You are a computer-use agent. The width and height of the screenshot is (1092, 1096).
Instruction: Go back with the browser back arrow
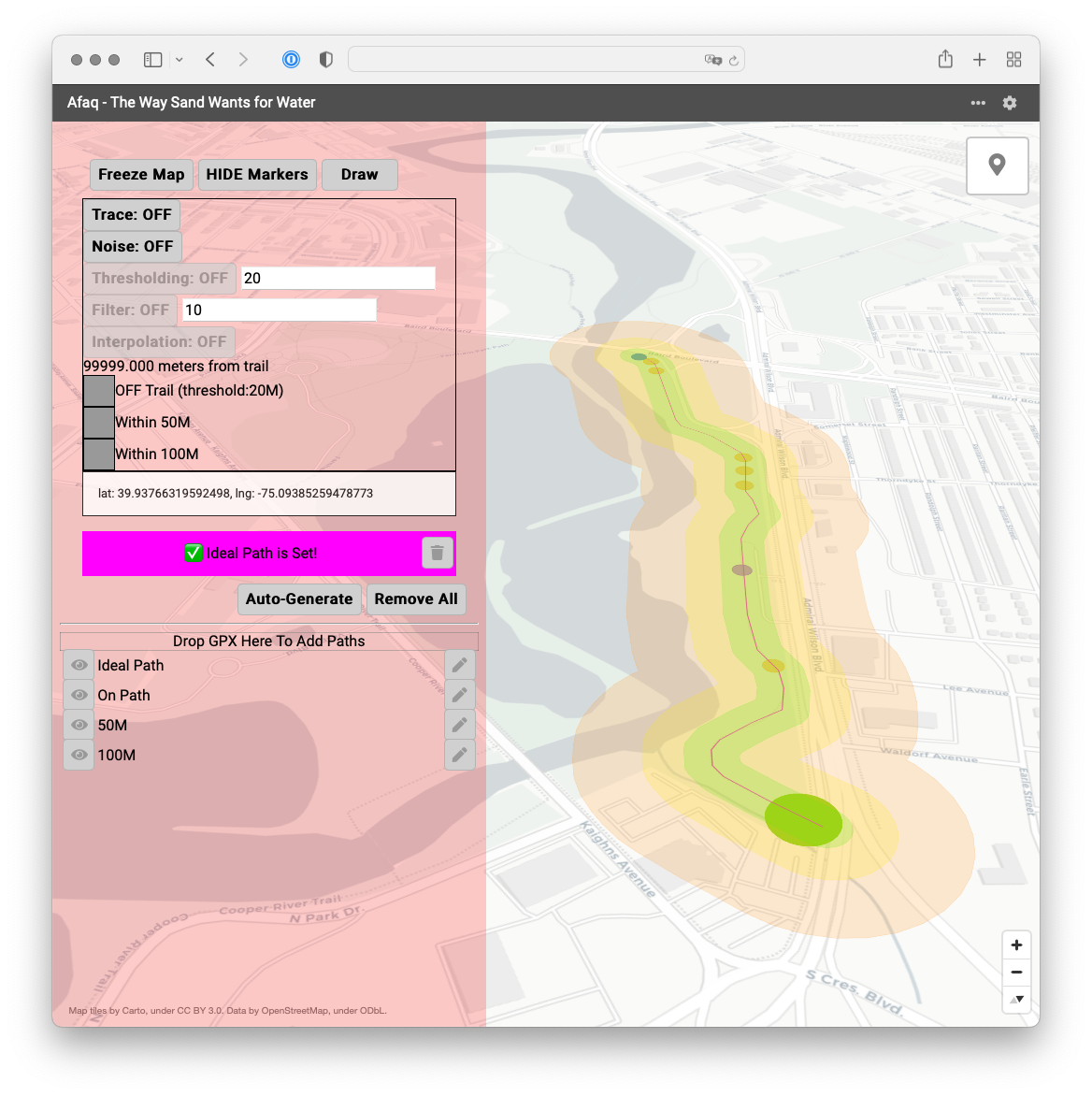coord(210,60)
